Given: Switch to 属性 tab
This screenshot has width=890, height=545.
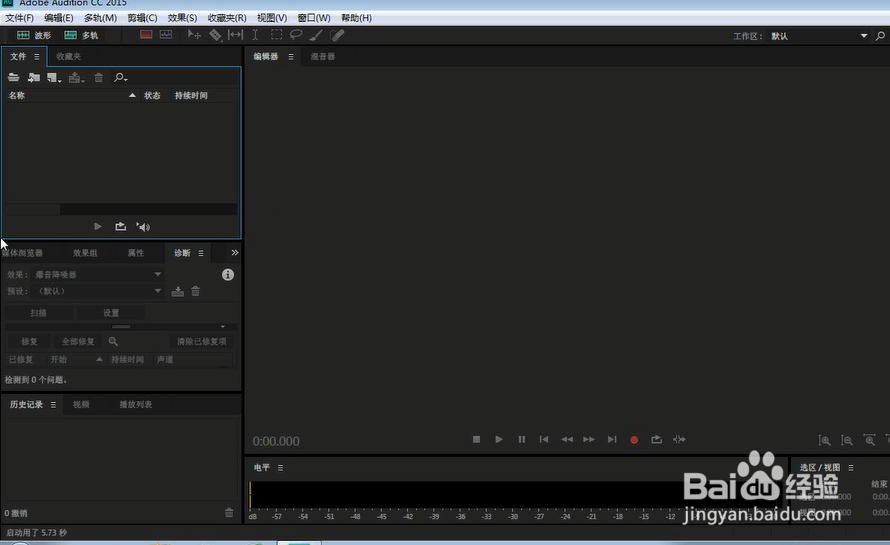Looking at the screenshot, I should (x=136, y=253).
